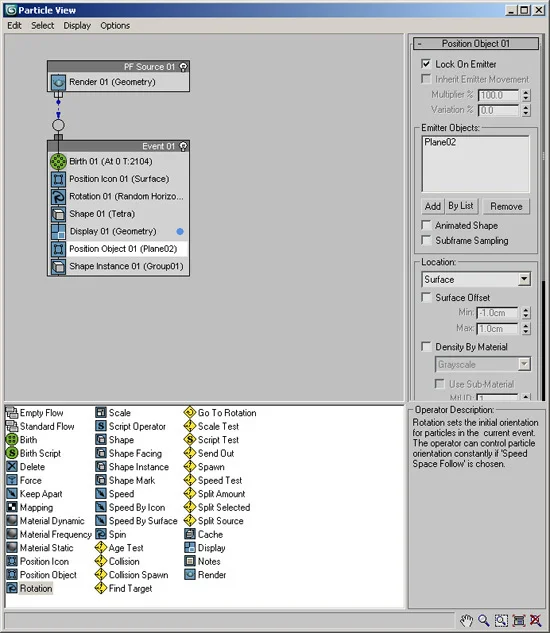Click the Display 01 operator icon
The image size is (550, 633).
(58, 231)
